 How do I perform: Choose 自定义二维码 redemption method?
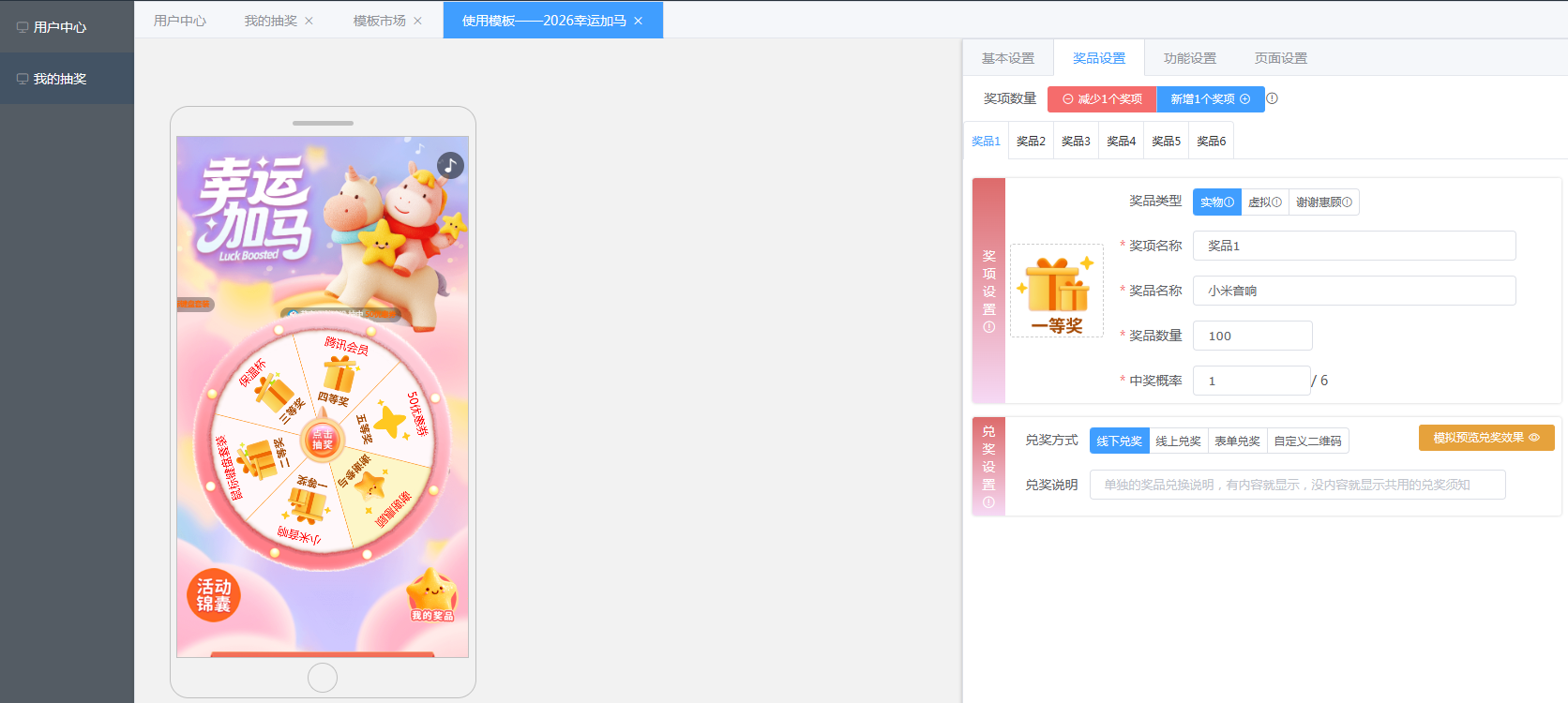1307,441
